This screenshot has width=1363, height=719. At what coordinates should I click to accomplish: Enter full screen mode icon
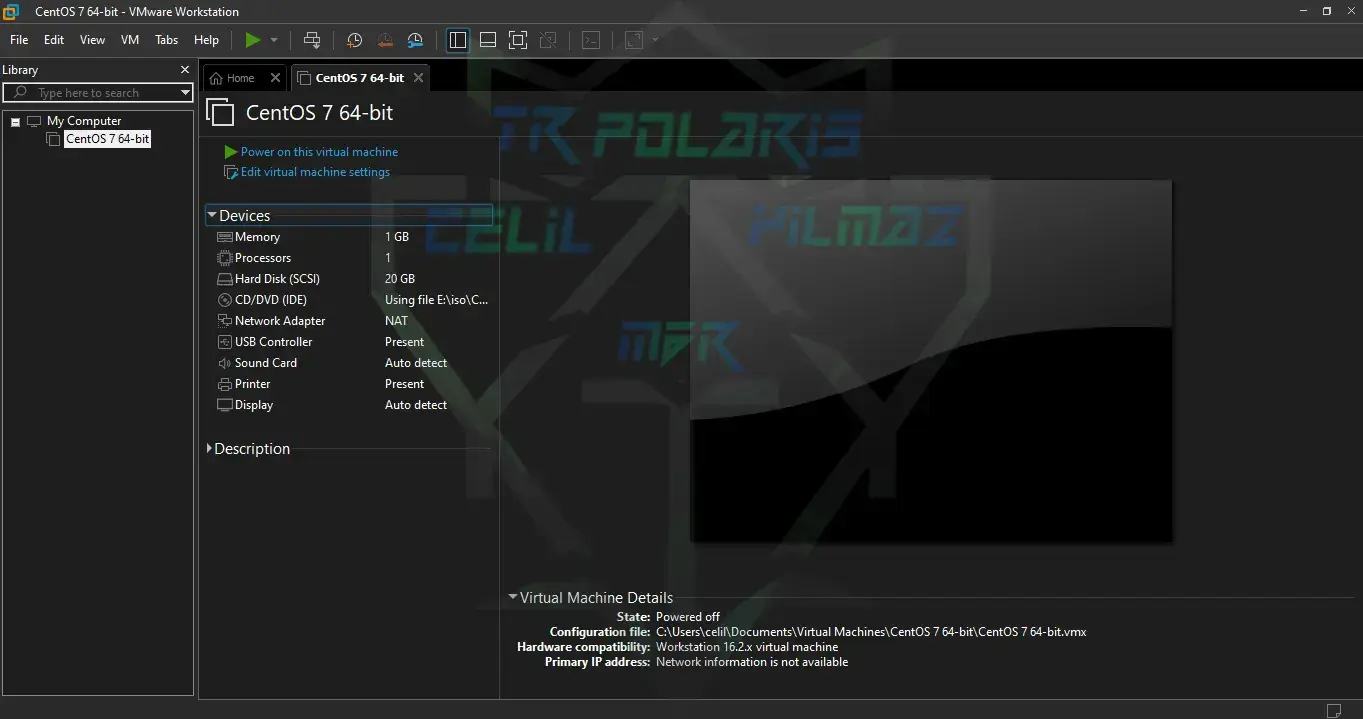(518, 40)
